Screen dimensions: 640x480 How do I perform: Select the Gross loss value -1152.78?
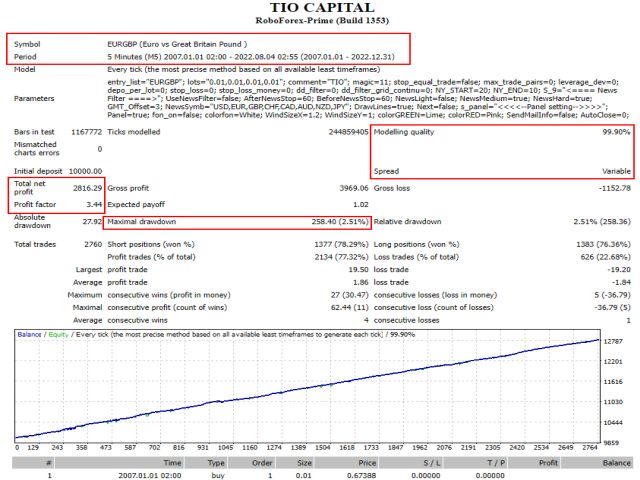coord(615,188)
